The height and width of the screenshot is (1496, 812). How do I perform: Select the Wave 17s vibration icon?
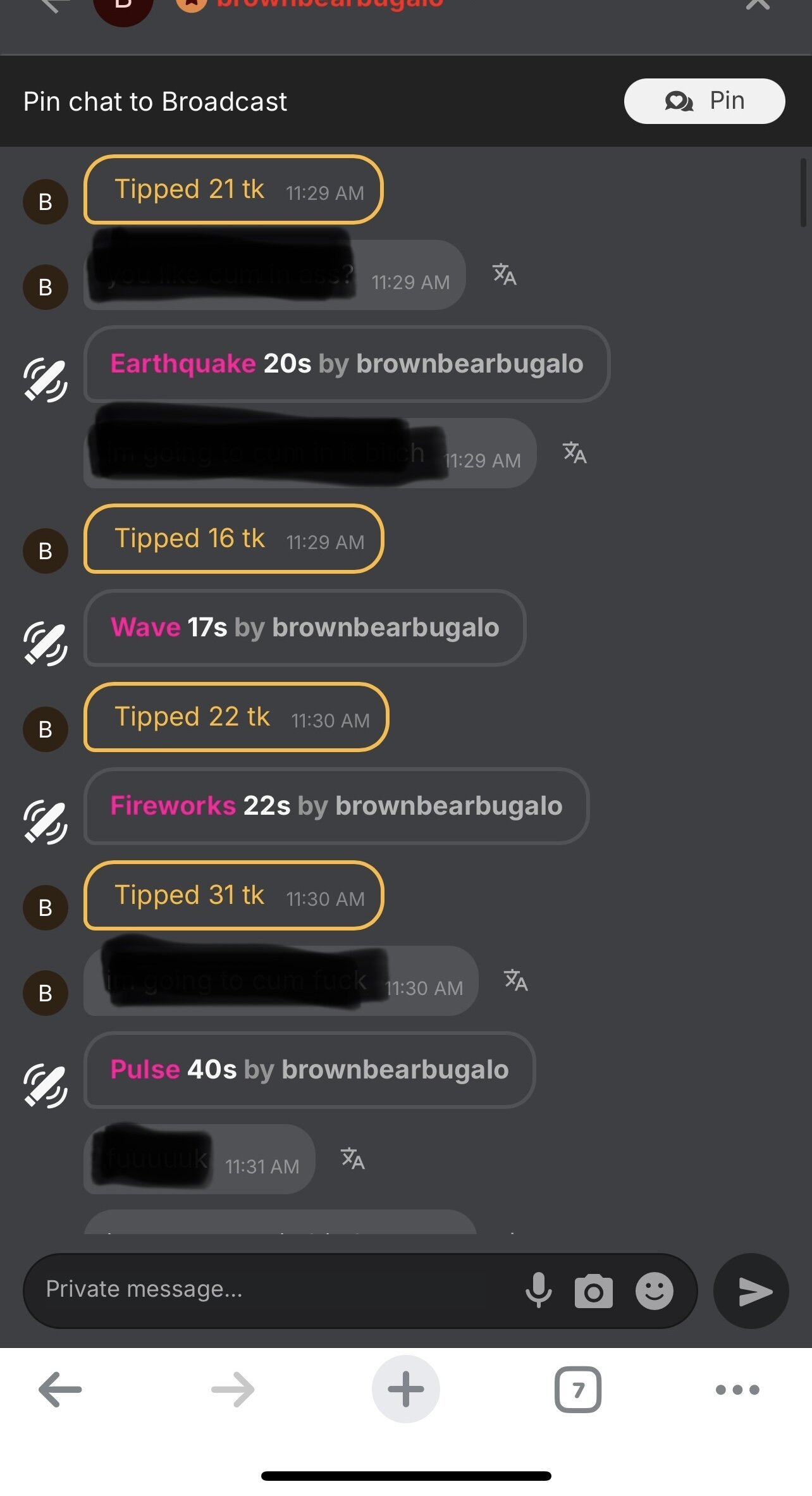[x=46, y=644]
